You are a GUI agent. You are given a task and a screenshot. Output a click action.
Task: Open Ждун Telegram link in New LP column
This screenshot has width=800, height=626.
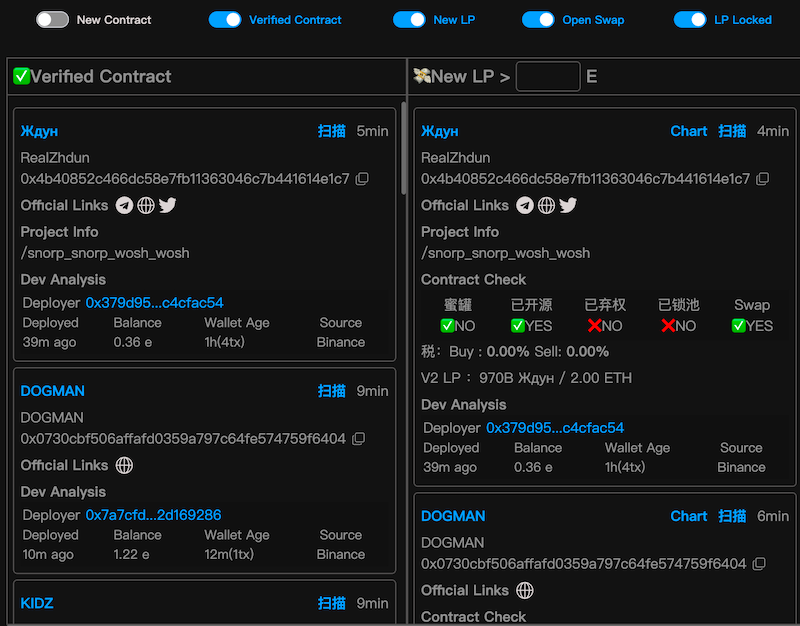524,205
